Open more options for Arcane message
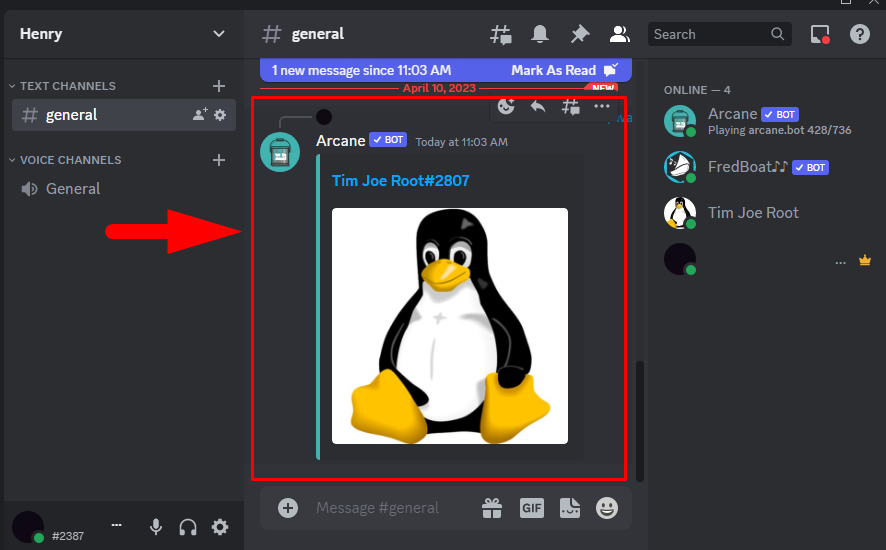The height and width of the screenshot is (550, 886). pos(602,106)
